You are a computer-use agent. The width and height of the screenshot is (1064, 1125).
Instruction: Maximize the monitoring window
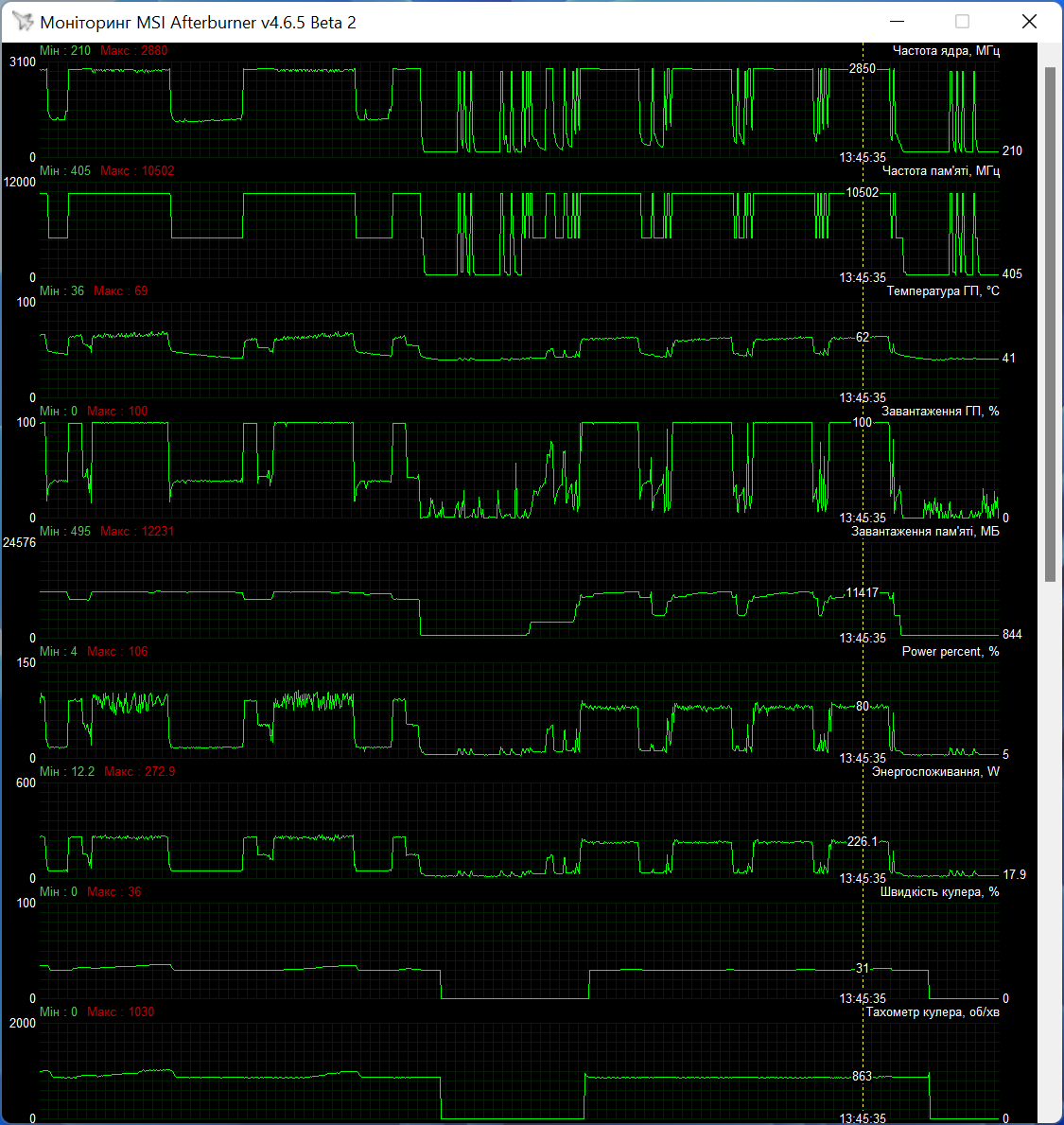coord(962,22)
